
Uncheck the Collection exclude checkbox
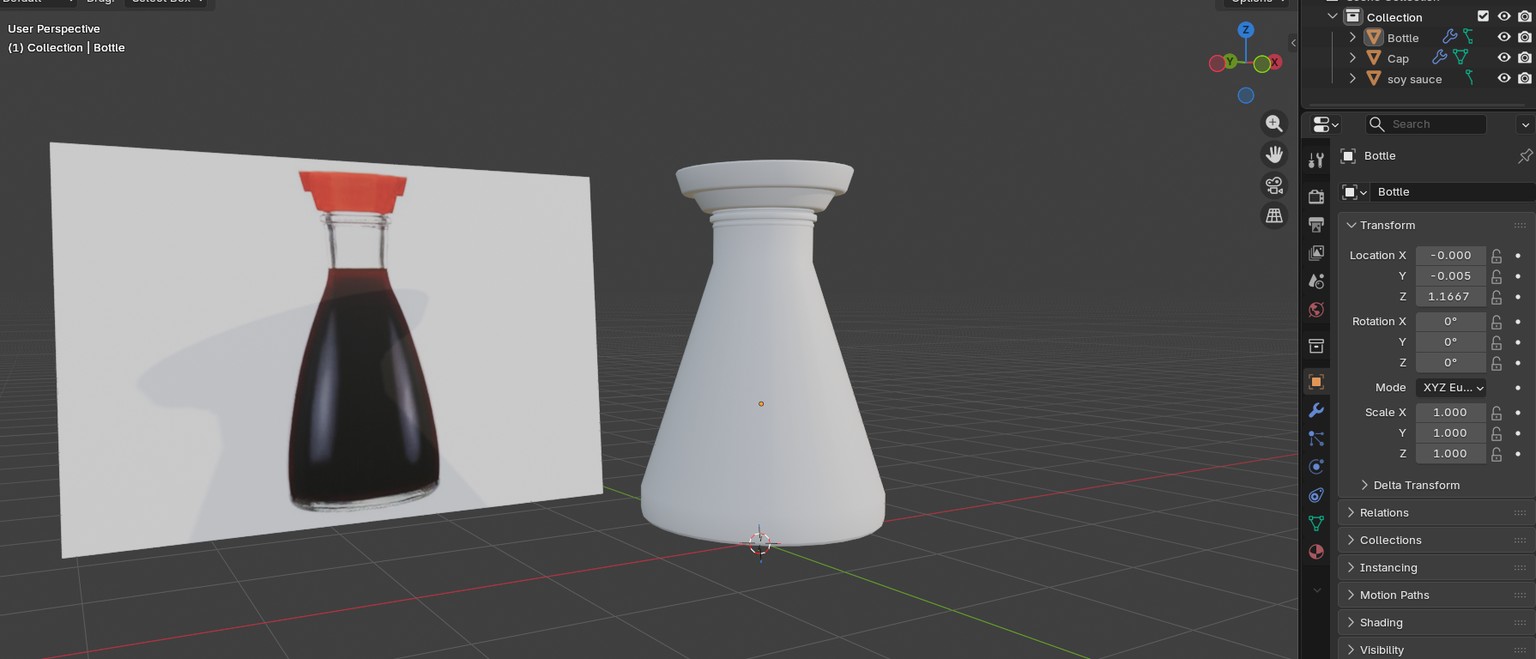[x=1483, y=16]
